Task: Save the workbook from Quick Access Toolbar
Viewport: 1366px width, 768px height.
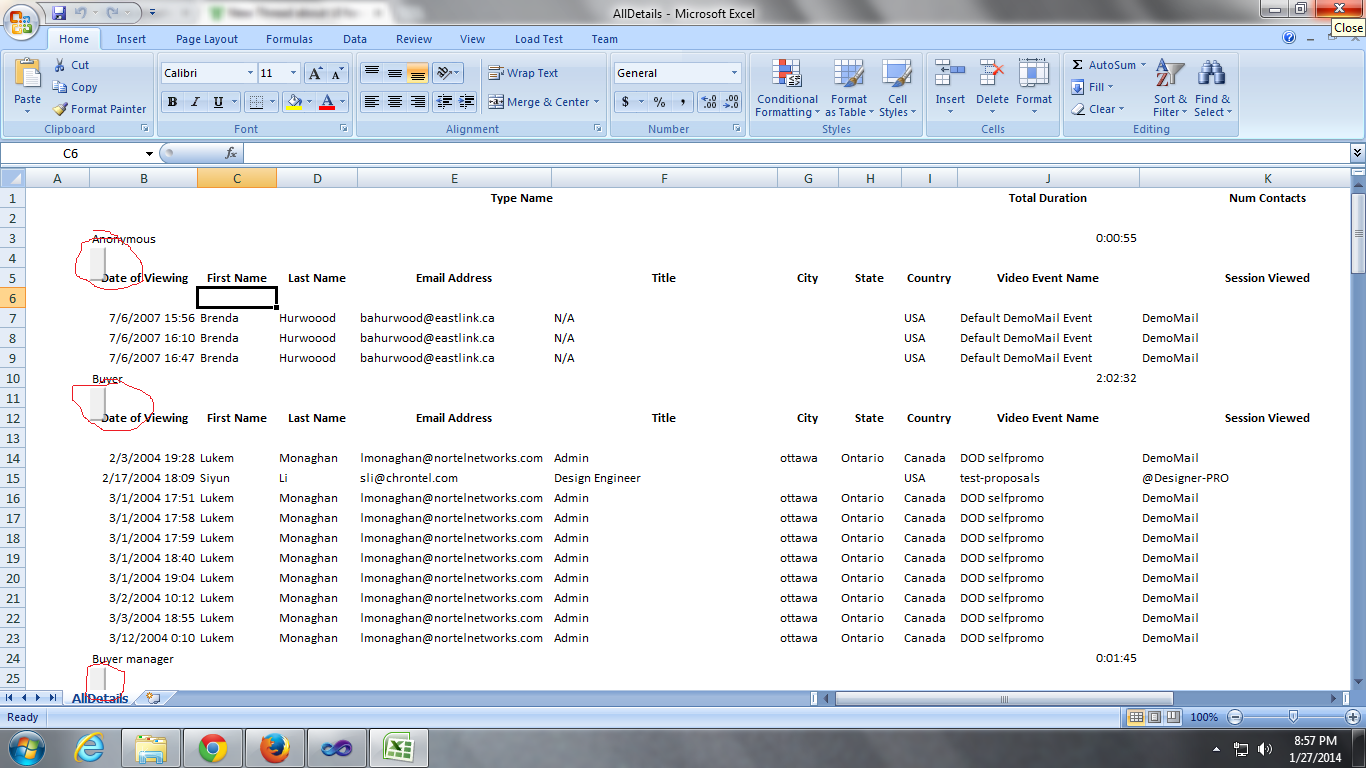Action: click(x=58, y=13)
